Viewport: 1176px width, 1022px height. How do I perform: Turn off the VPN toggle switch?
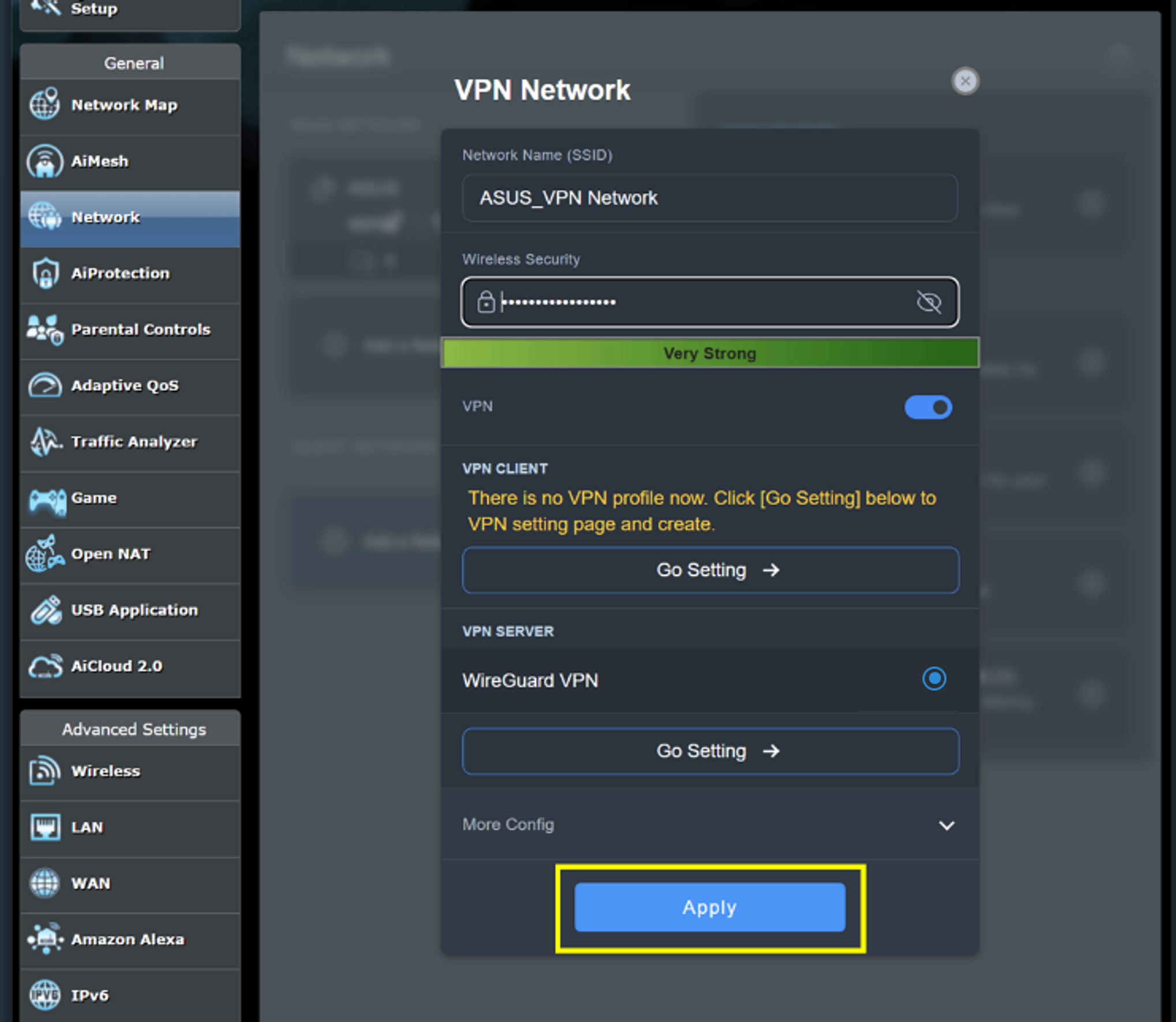pyautogui.click(x=928, y=407)
